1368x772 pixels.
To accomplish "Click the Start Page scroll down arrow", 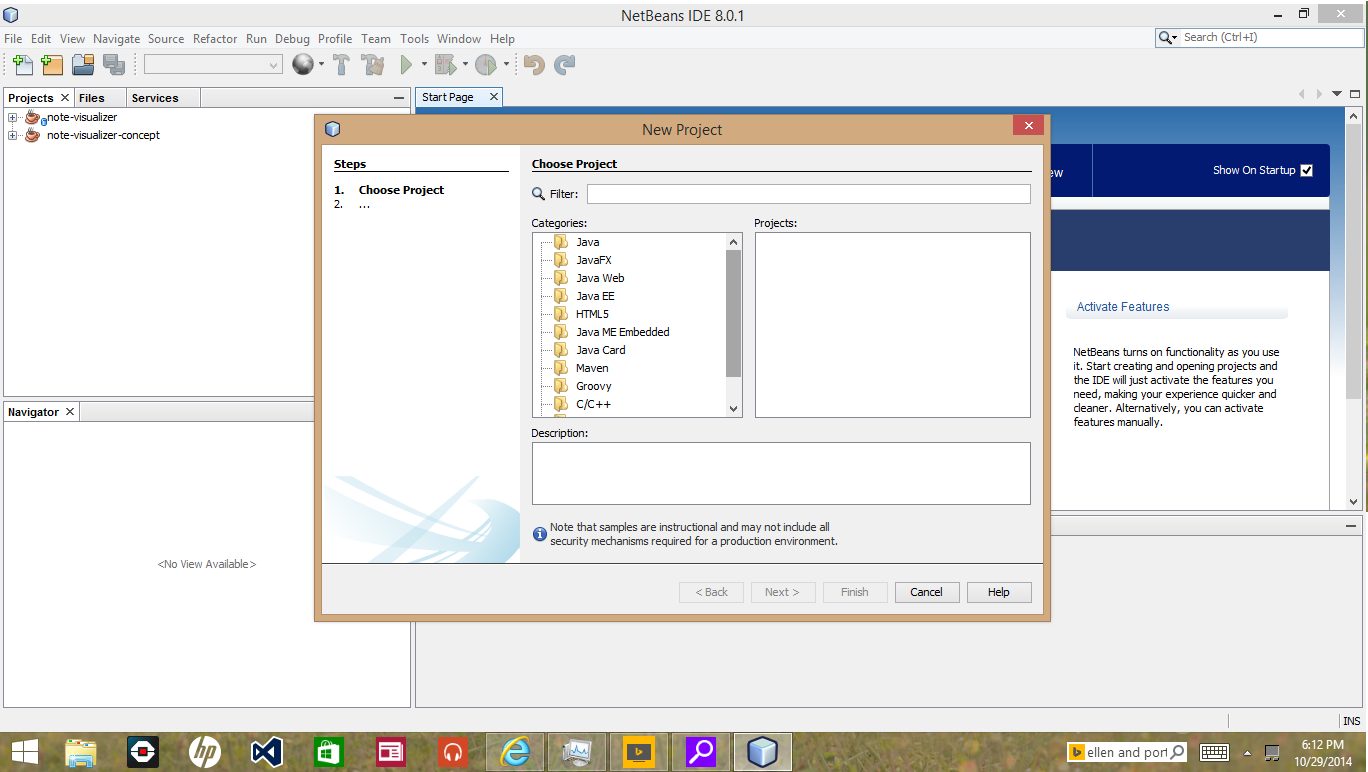I will (x=1354, y=502).
